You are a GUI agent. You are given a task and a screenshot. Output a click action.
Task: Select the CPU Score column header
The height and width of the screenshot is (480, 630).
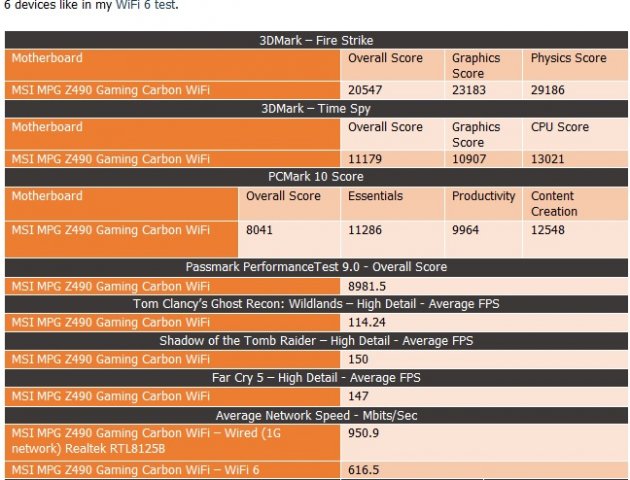[560, 127]
